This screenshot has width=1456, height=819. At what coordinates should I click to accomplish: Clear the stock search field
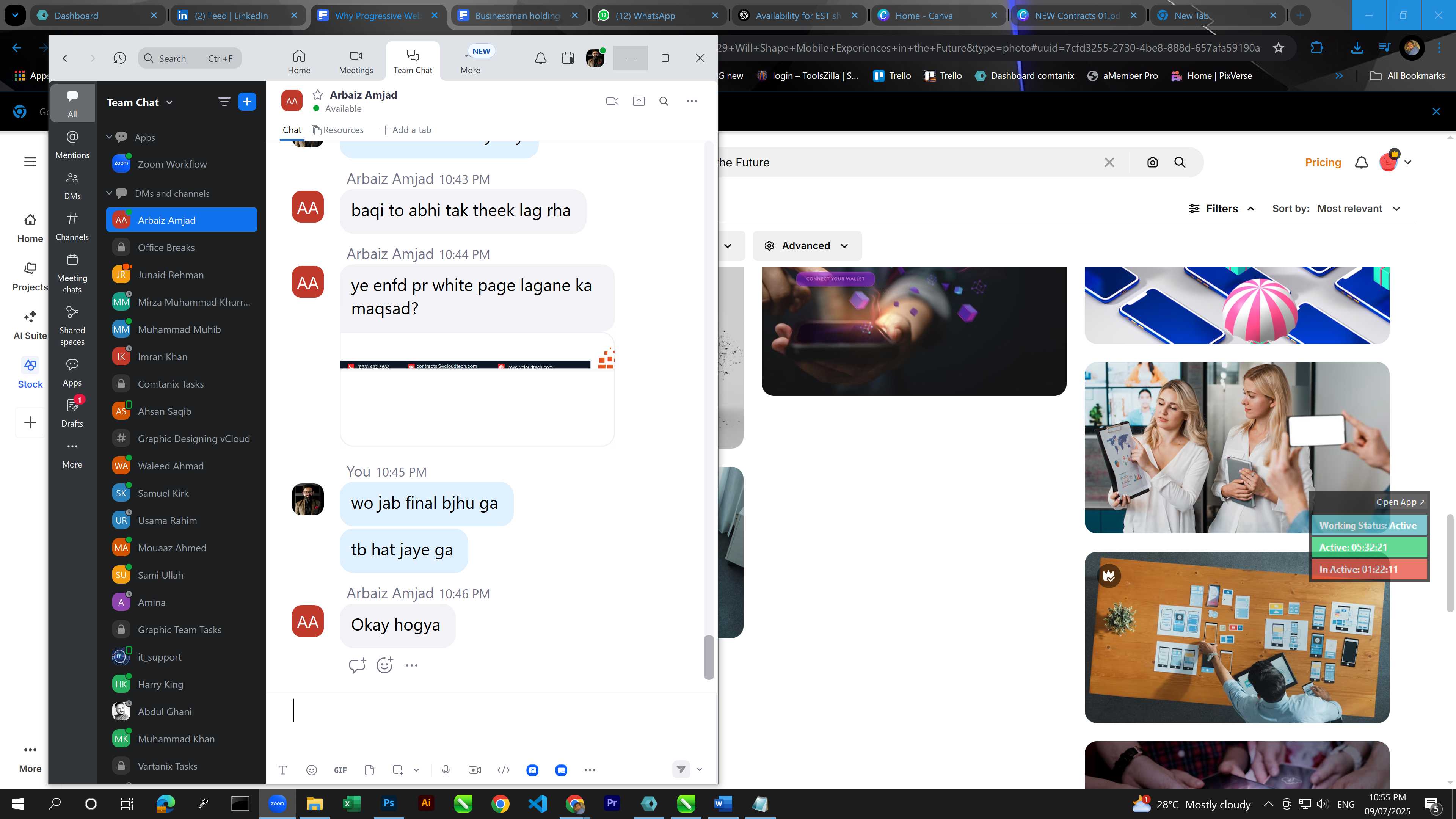(x=1109, y=162)
